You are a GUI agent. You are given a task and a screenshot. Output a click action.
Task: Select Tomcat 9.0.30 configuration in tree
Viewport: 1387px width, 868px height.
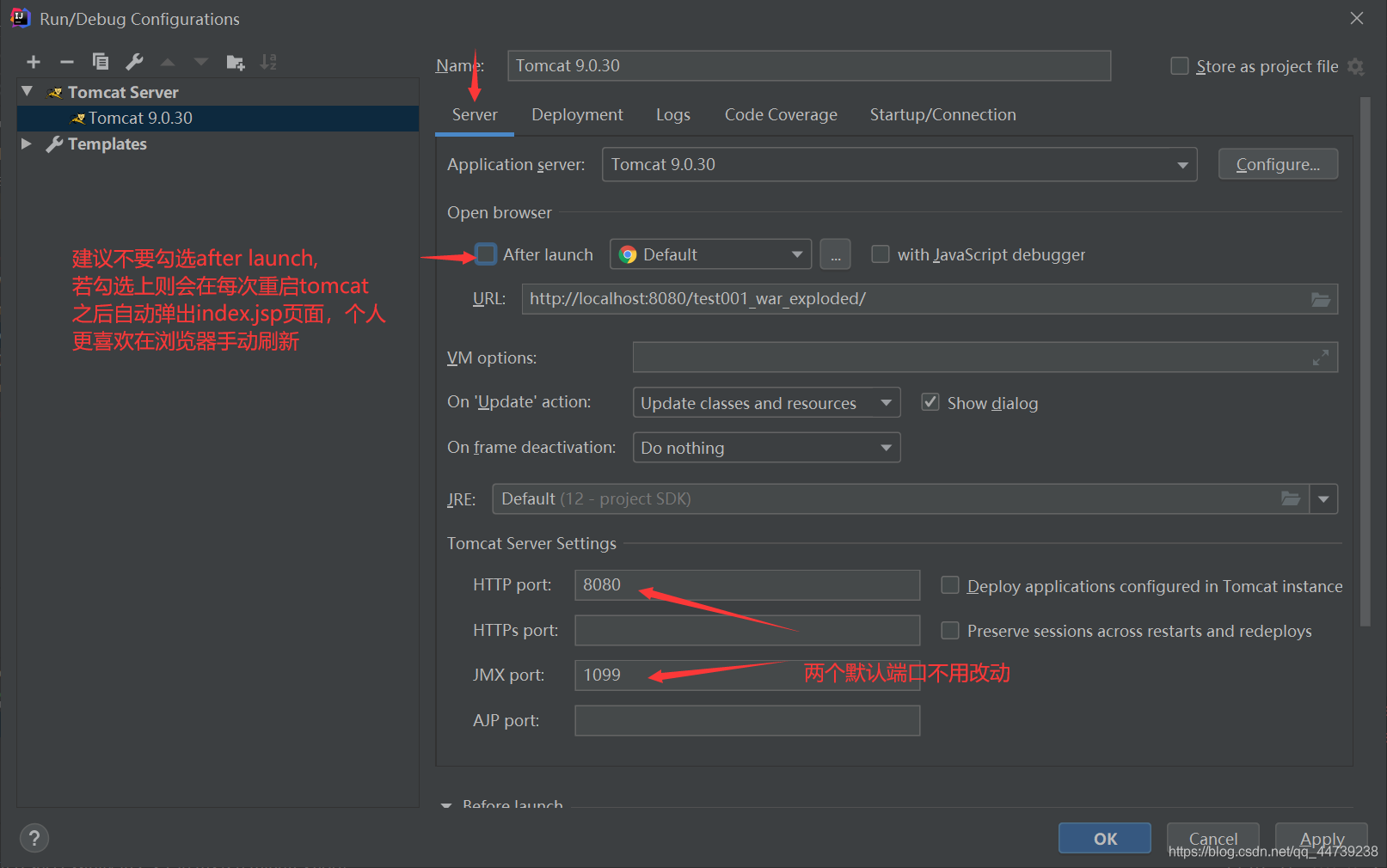(218, 119)
